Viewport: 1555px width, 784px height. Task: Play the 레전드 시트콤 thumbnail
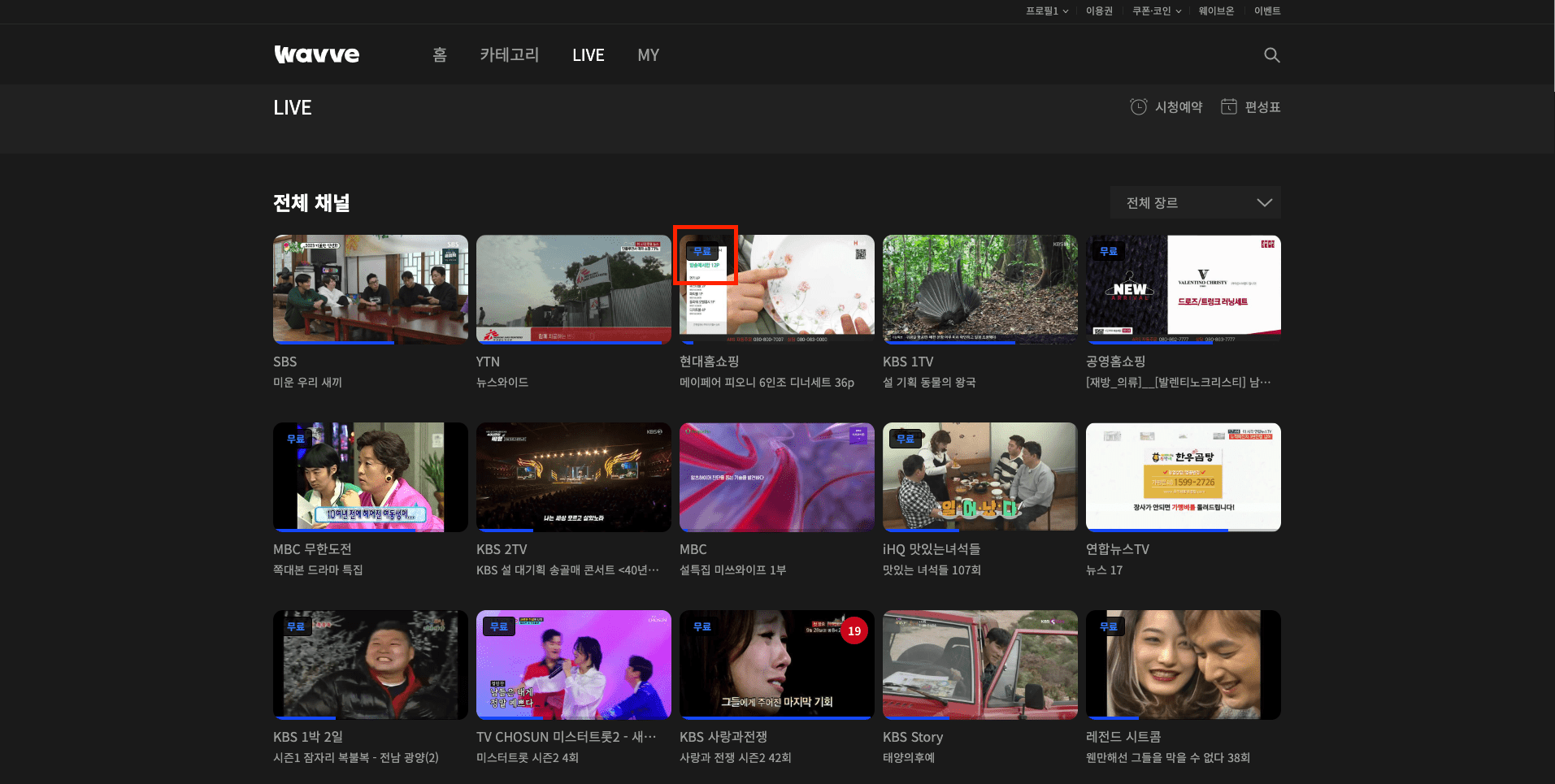(1184, 665)
